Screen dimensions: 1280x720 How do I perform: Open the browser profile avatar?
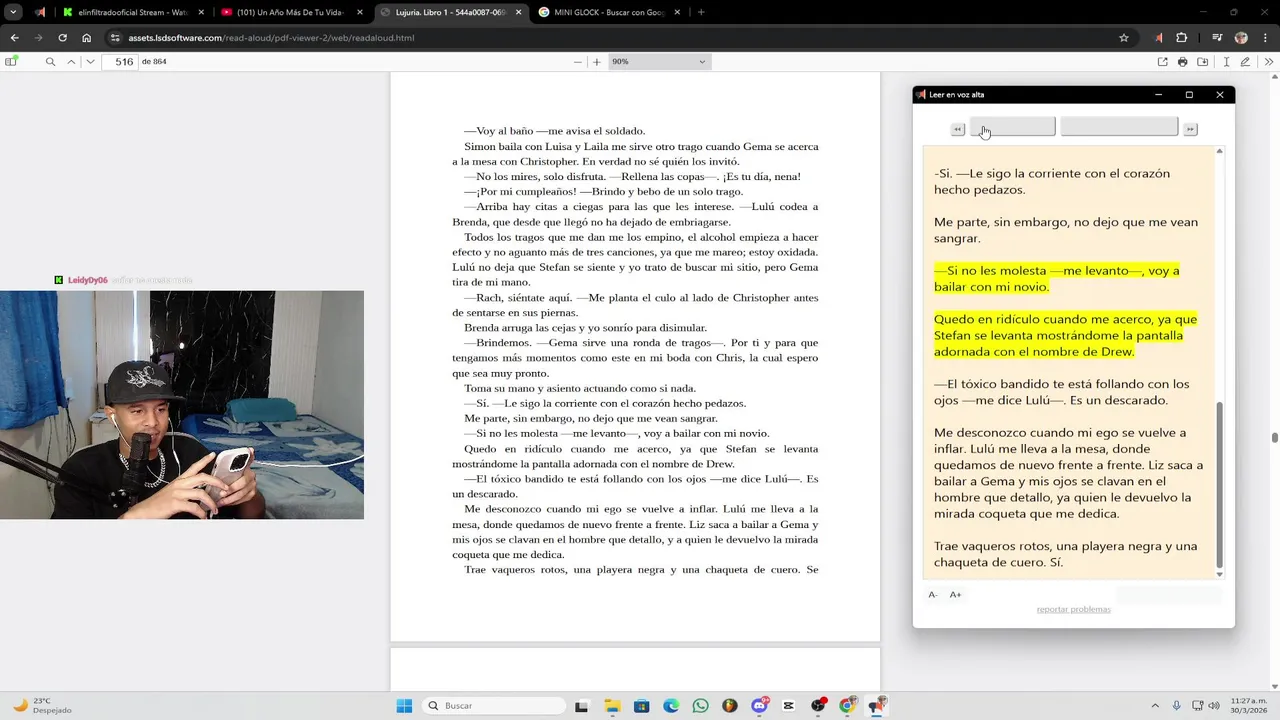pos(1241,38)
